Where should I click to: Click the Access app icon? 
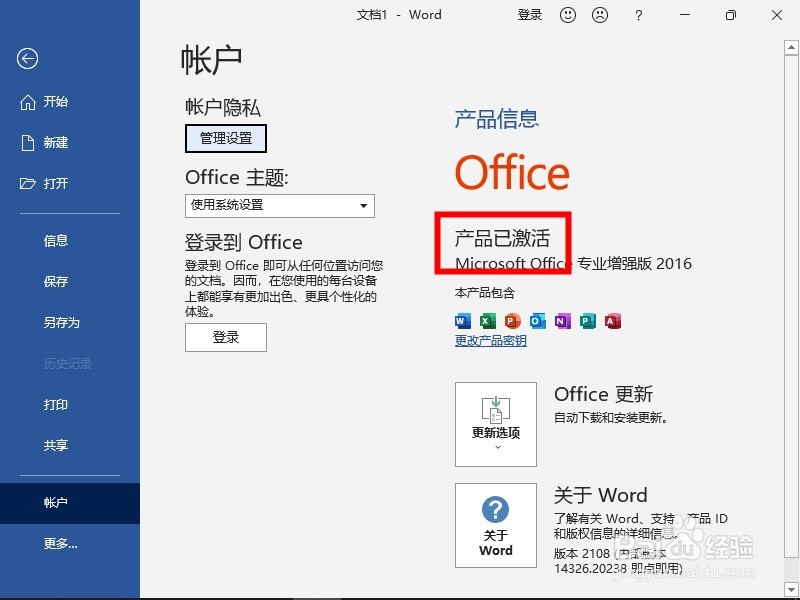coord(613,321)
